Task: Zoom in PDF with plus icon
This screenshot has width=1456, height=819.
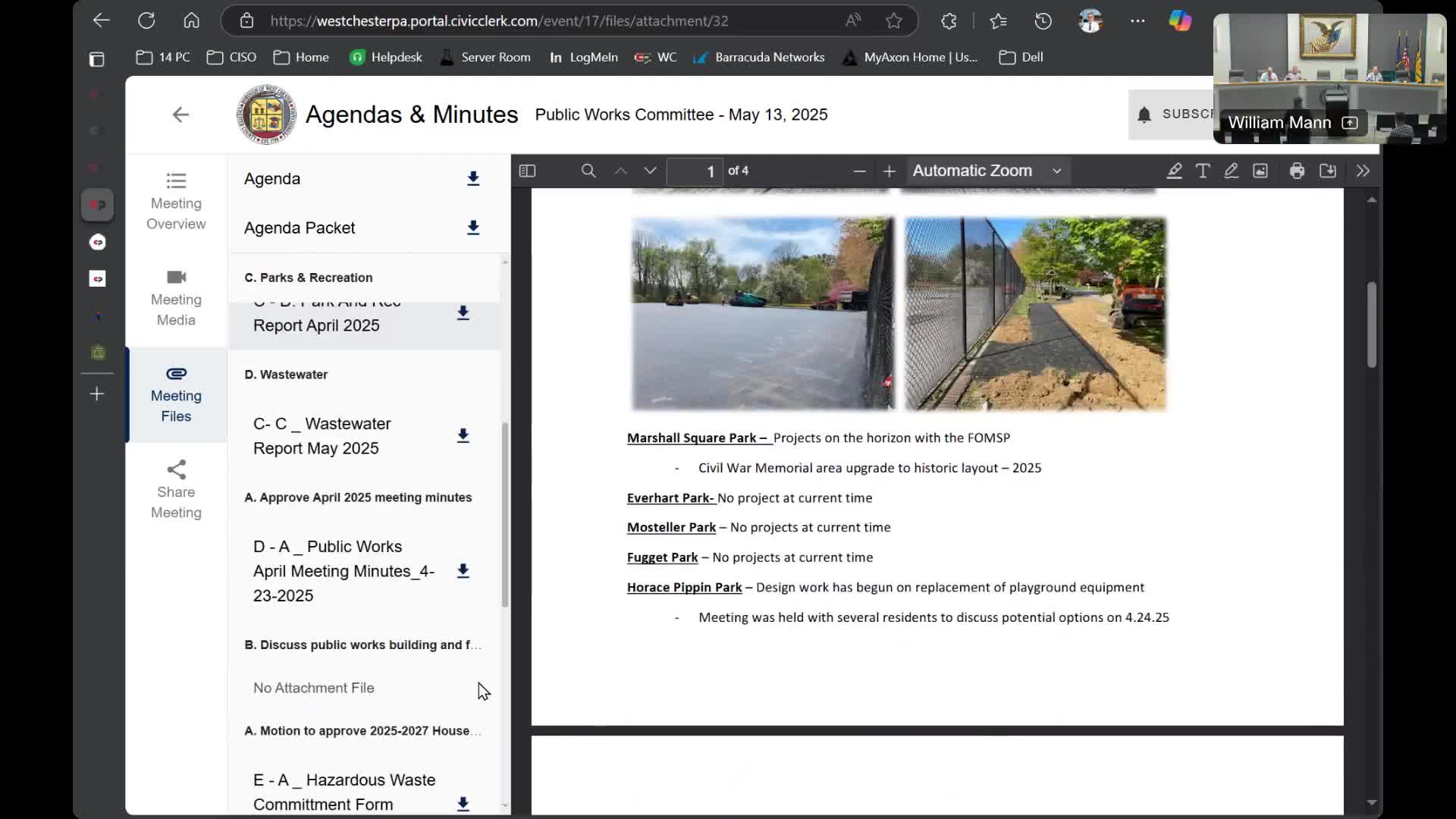Action: 890,171
